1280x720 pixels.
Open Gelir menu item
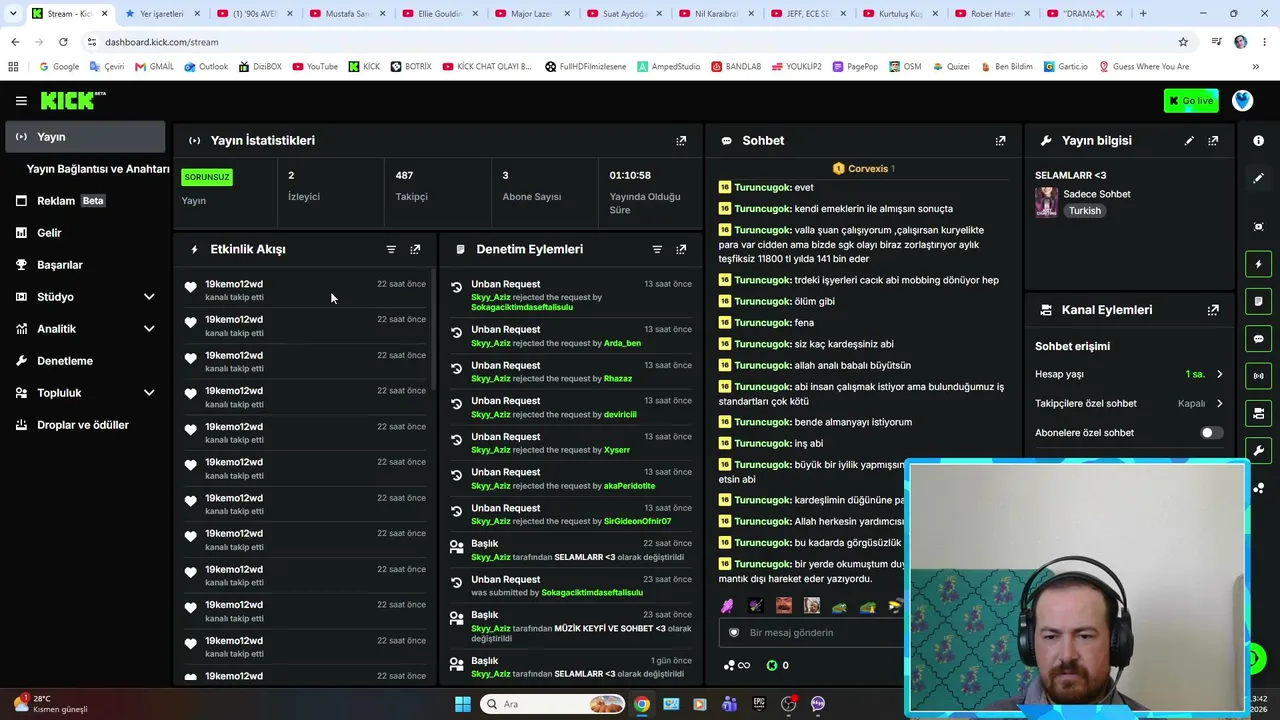tap(86, 233)
